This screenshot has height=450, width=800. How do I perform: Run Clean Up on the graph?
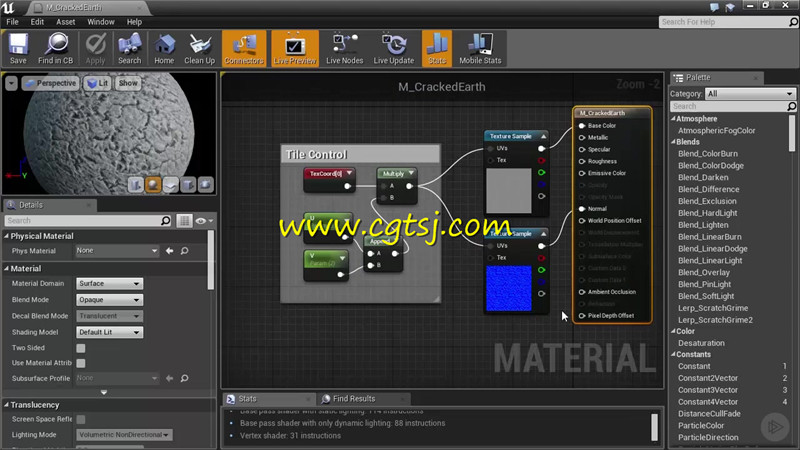(199, 48)
